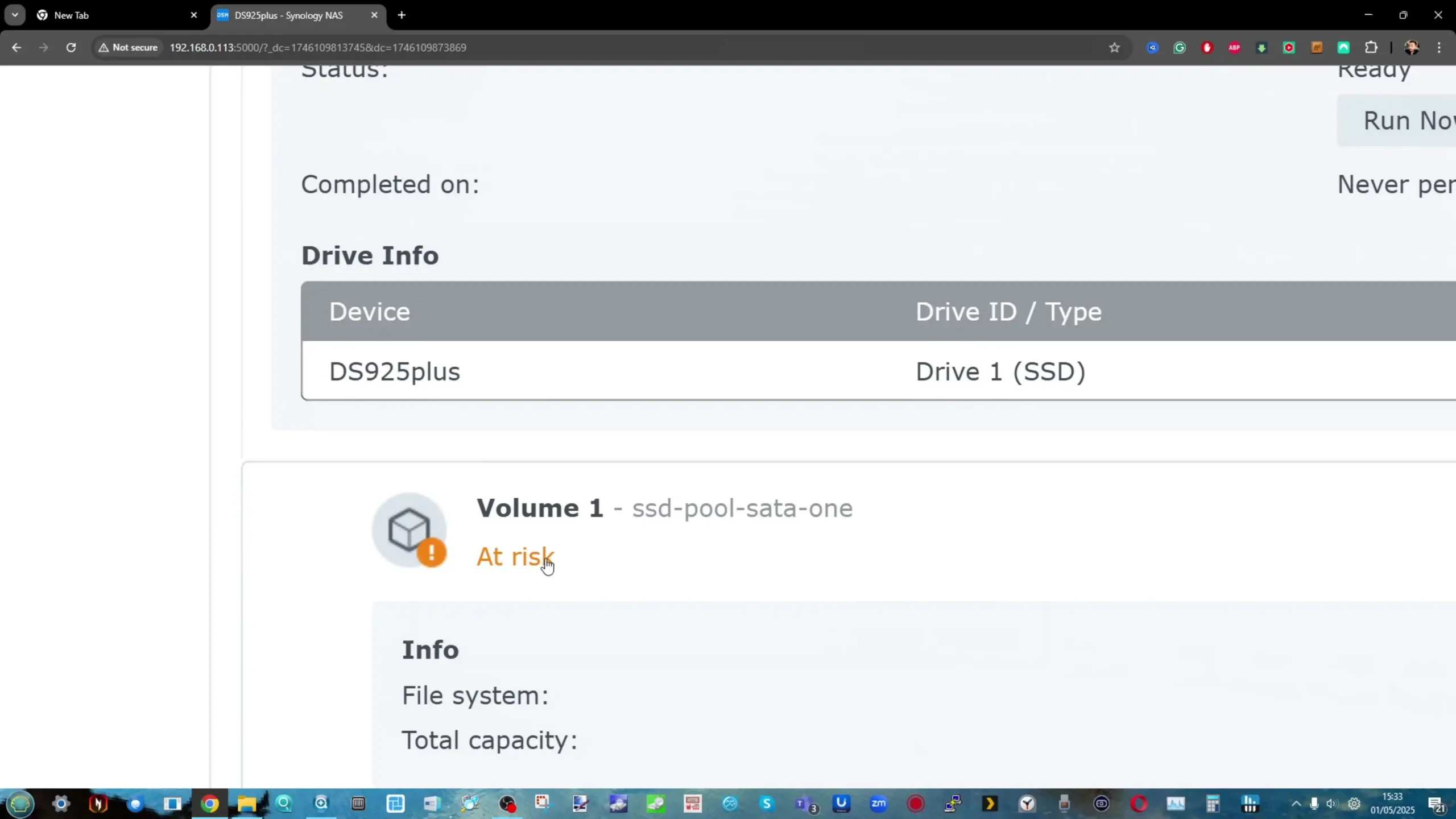Image resolution: width=1456 pixels, height=819 pixels.
Task: Click the browser forward arrow
Action: click(x=44, y=47)
